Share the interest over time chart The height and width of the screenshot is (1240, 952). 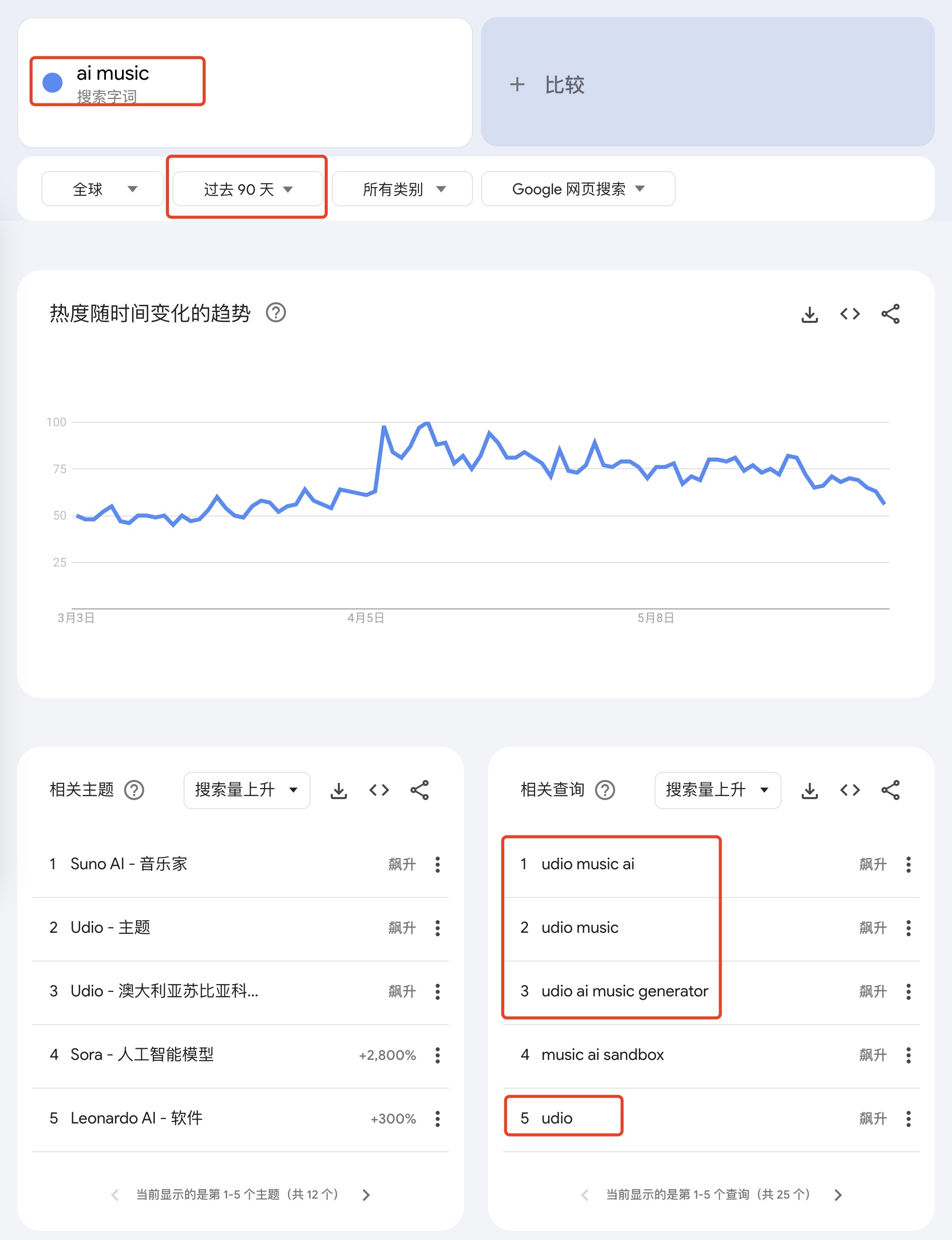[x=890, y=314]
